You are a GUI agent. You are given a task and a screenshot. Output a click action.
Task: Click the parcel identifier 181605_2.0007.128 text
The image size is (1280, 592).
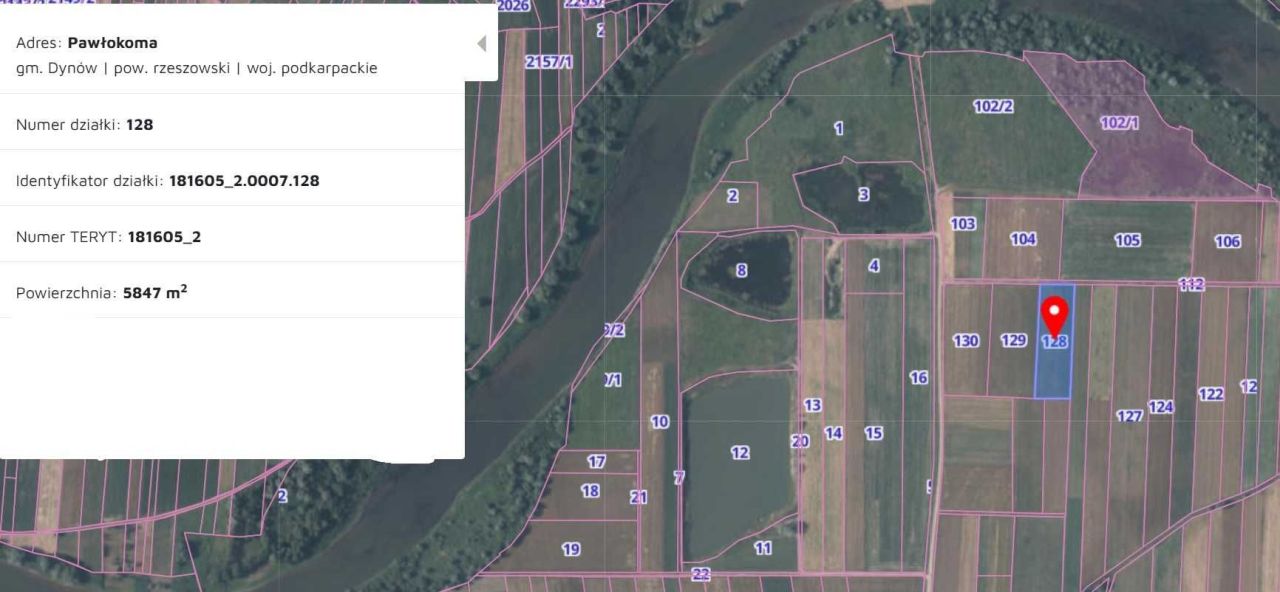[244, 181]
